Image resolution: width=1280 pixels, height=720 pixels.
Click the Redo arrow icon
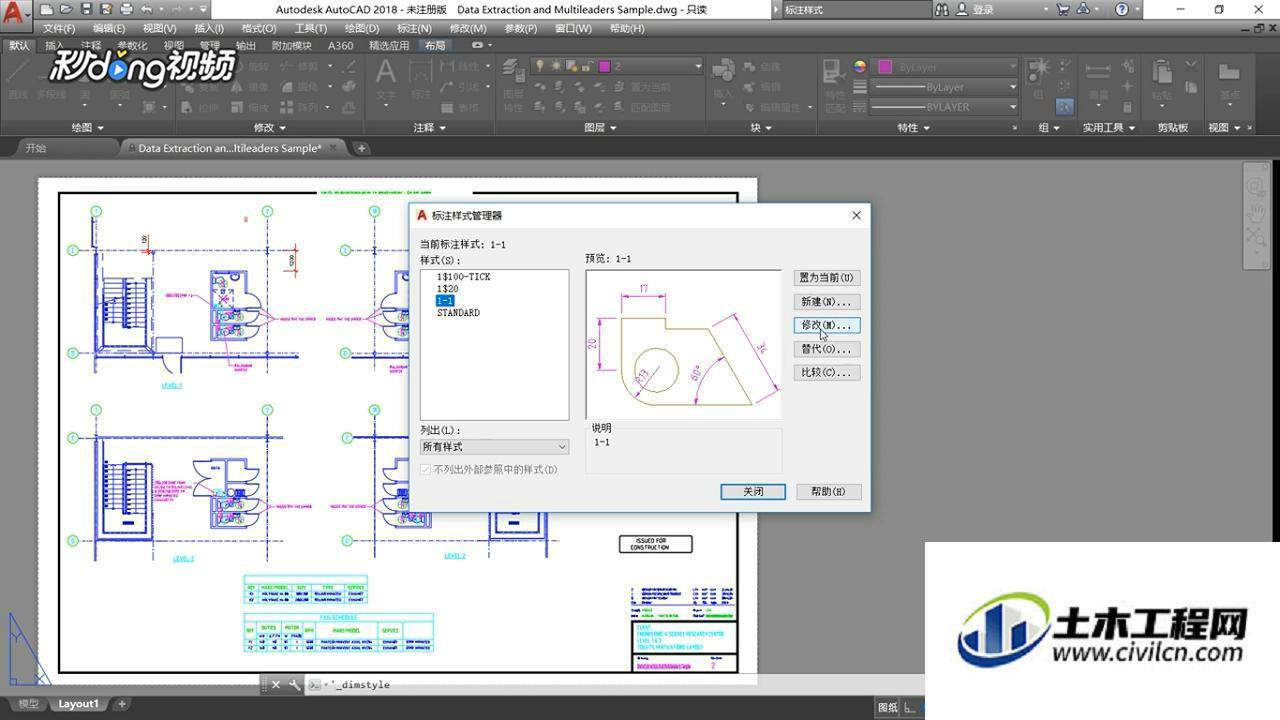coord(177,9)
